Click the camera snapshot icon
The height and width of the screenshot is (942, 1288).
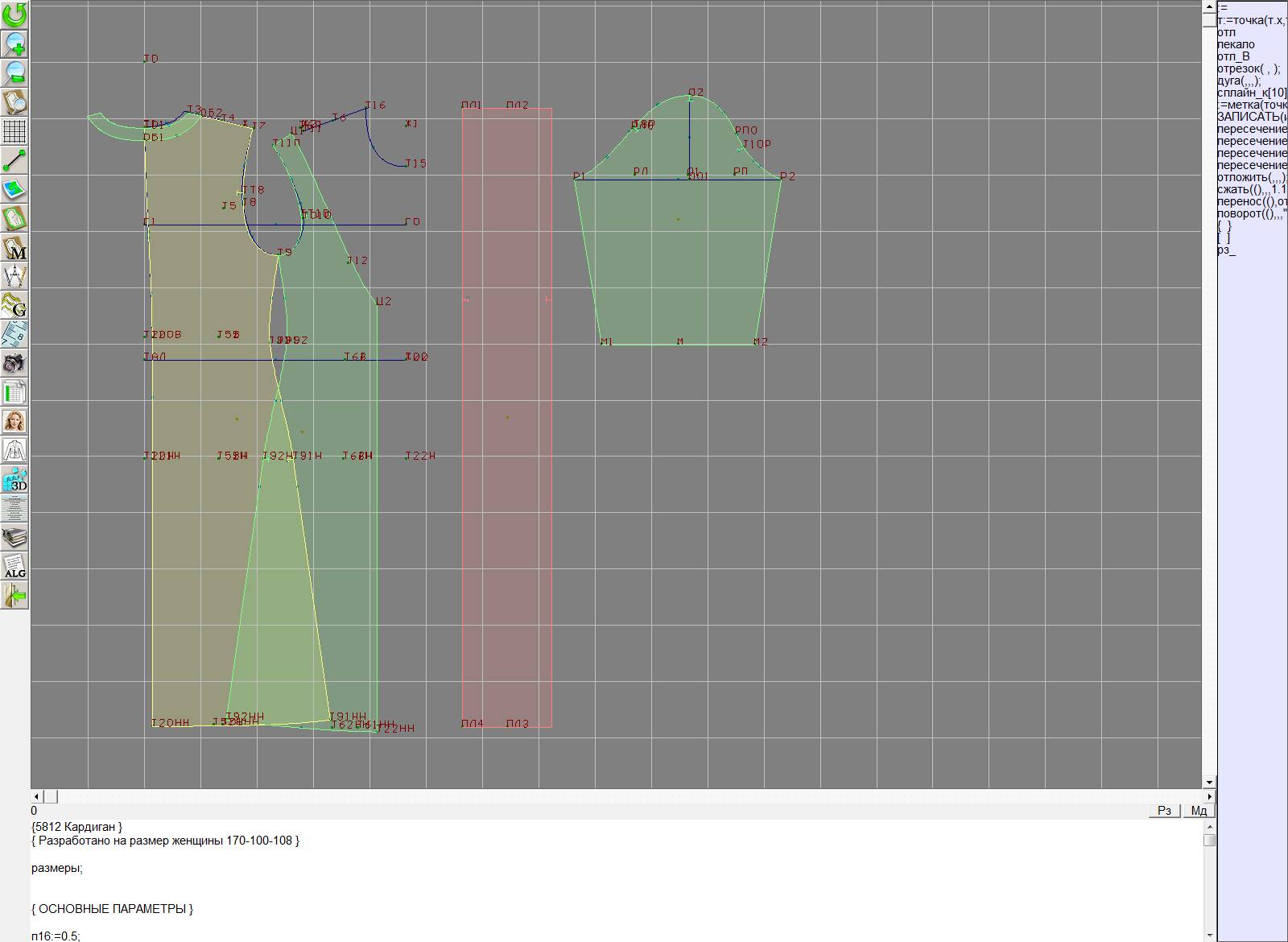[14, 363]
